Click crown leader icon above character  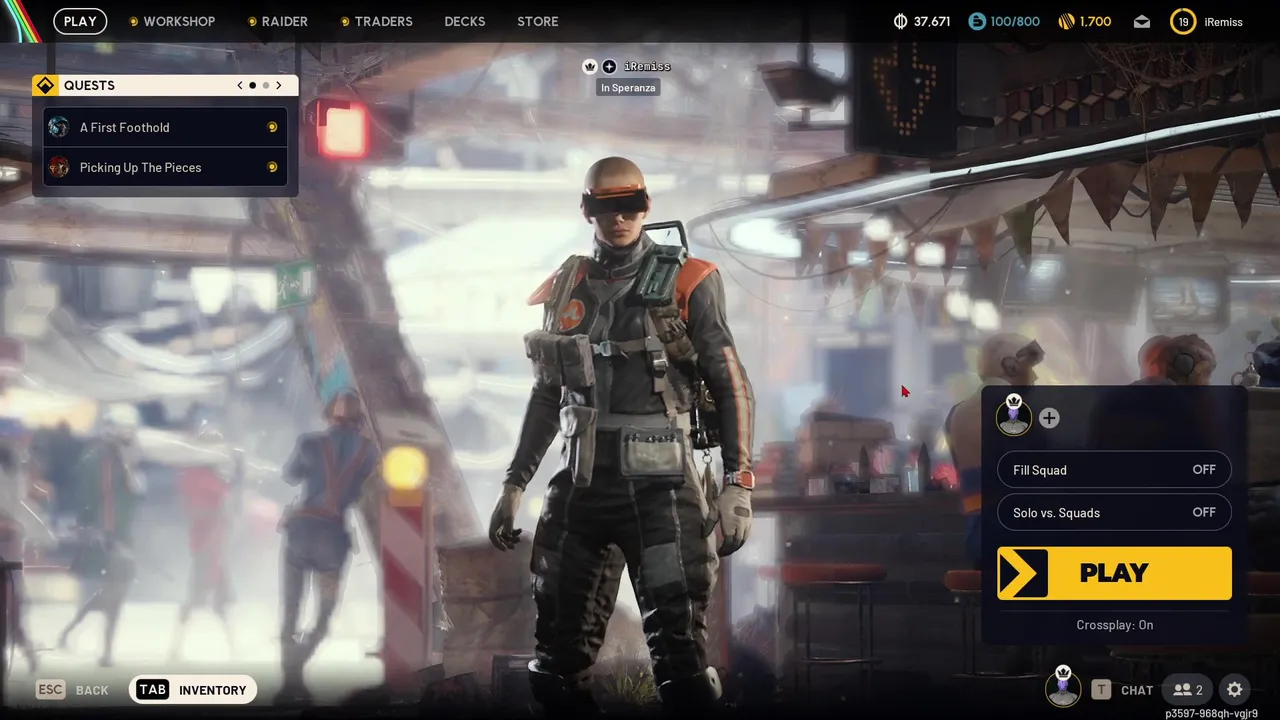click(590, 66)
